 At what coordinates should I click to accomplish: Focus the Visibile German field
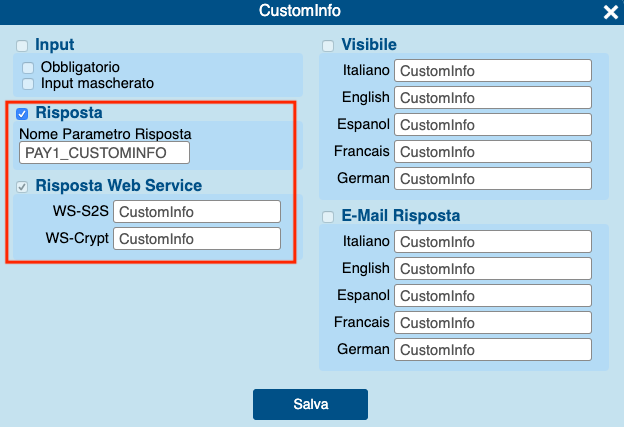(x=493, y=179)
